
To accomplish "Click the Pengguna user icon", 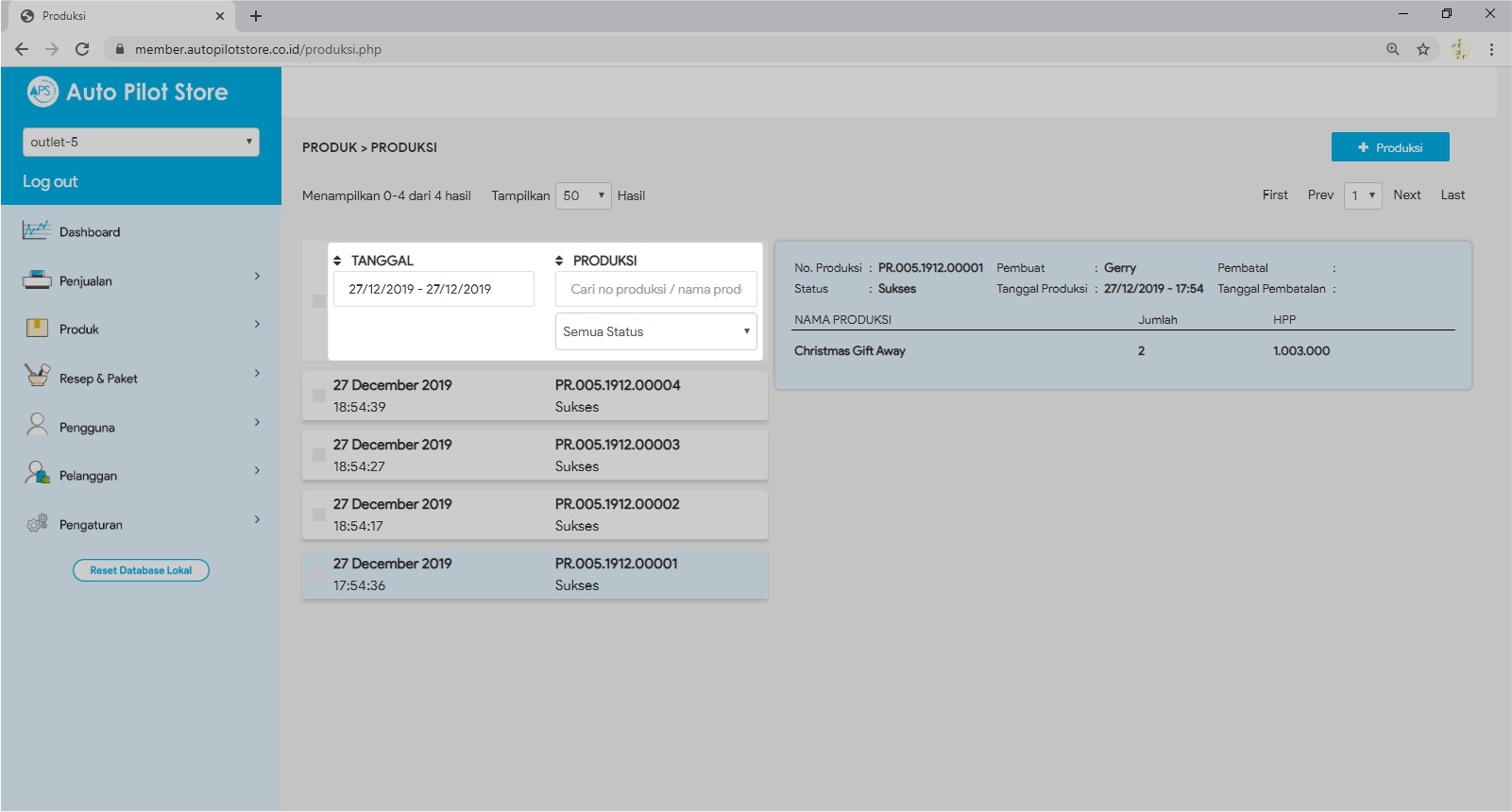I will point(37,426).
